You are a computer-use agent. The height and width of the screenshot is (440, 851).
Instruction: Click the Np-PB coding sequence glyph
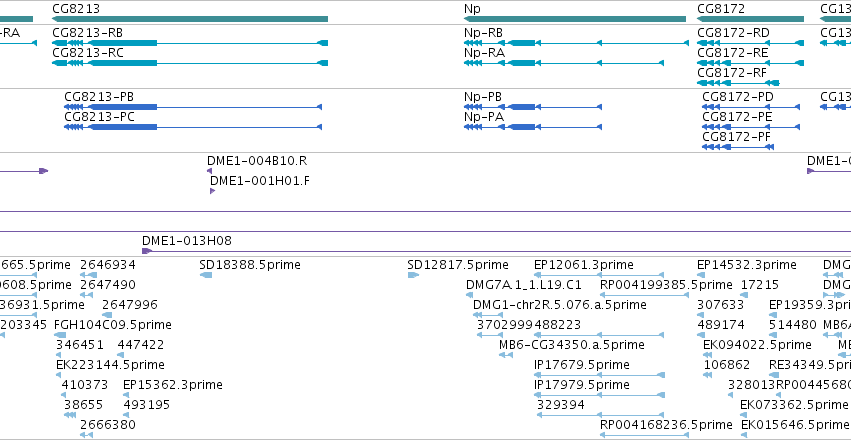[x=533, y=107]
